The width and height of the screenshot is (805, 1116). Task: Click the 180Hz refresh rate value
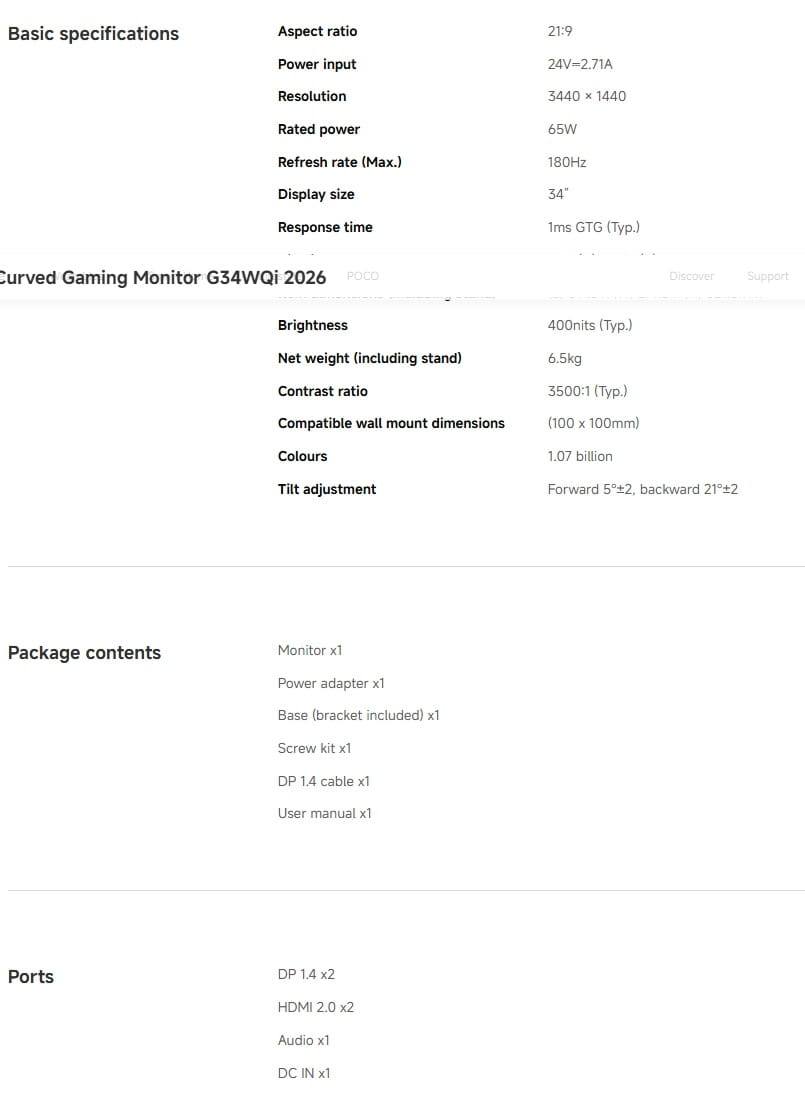[x=567, y=162]
